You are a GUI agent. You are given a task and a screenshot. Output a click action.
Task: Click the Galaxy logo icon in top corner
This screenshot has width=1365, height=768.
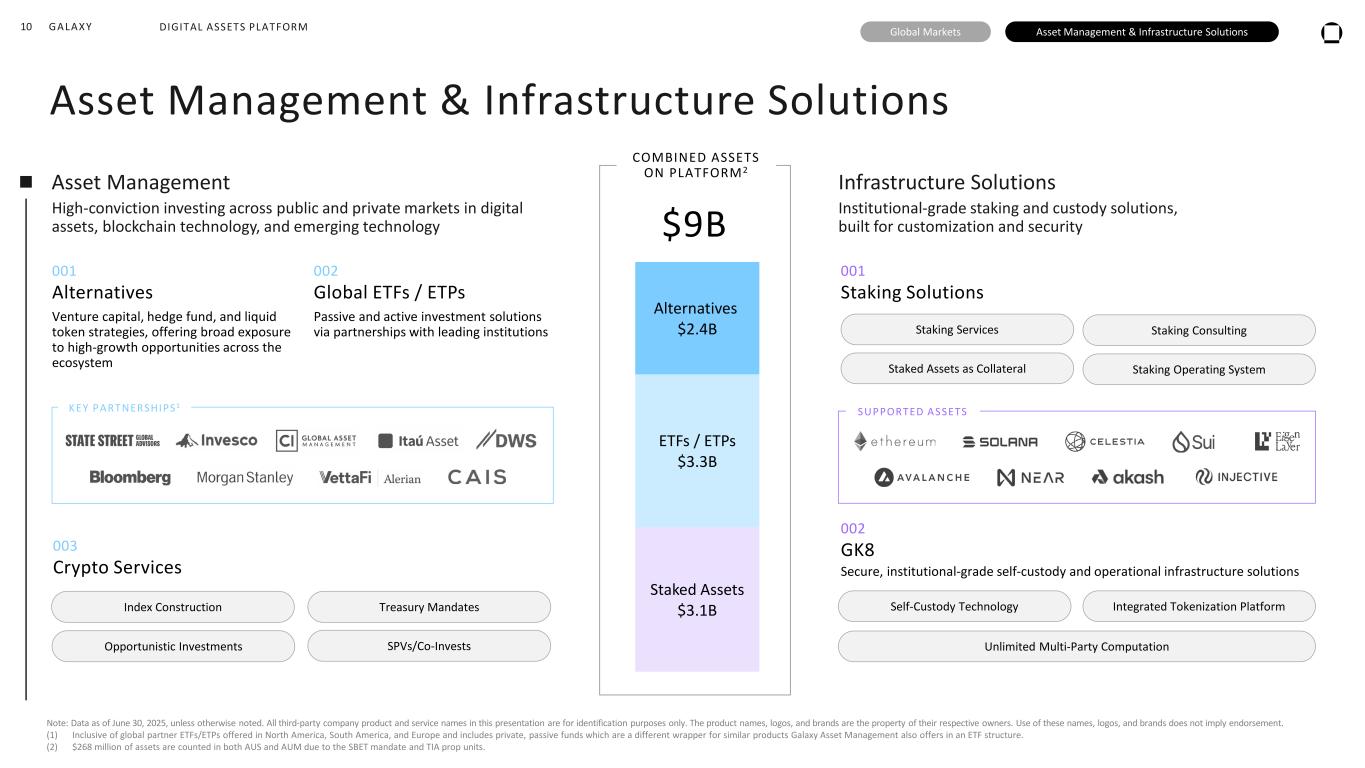click(1331, 32)
